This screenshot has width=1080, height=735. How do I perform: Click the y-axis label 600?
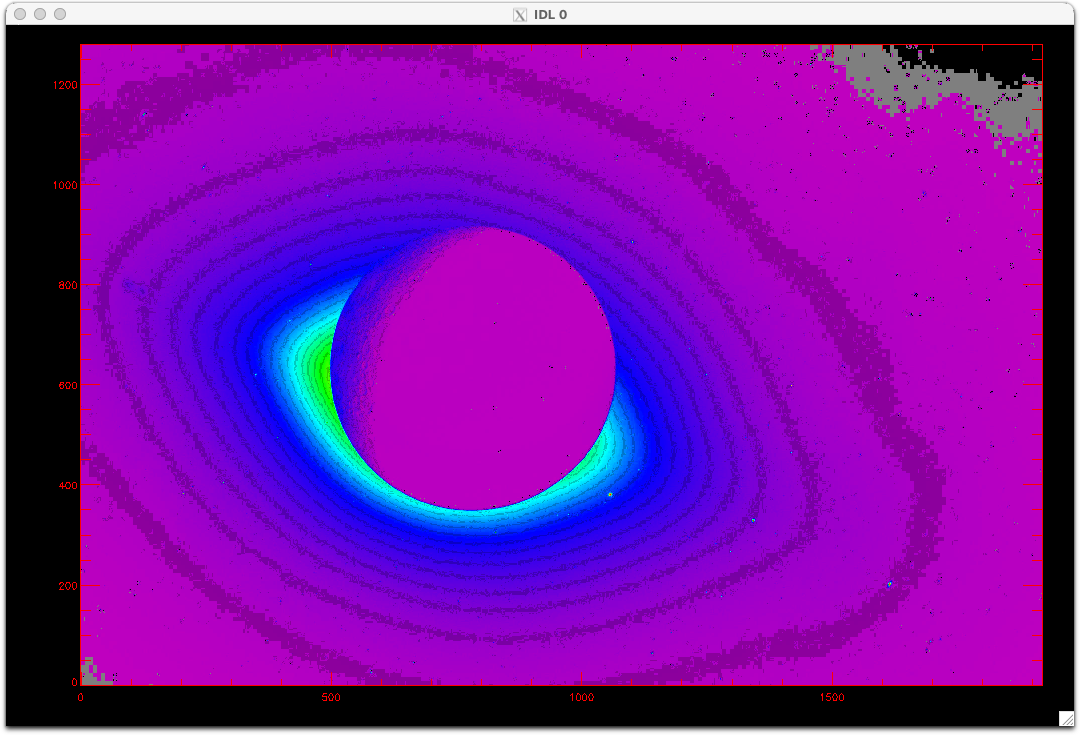[x=68, y=386]
